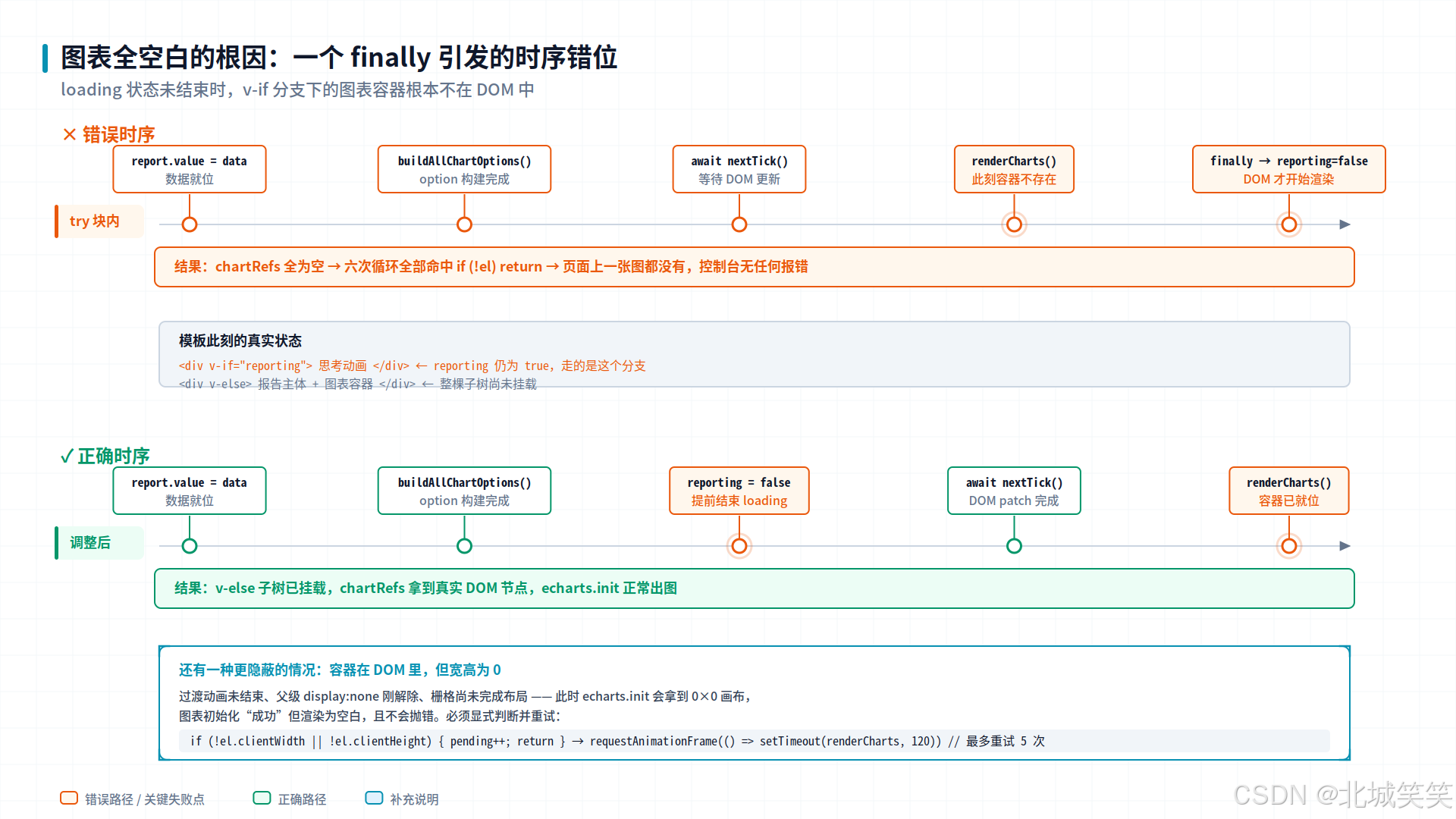Viewport: 1456px width, 819px height.
Task: Click the marker under renderCharts() 此刻容器不存在
Action: click(x=1014, y=224)
